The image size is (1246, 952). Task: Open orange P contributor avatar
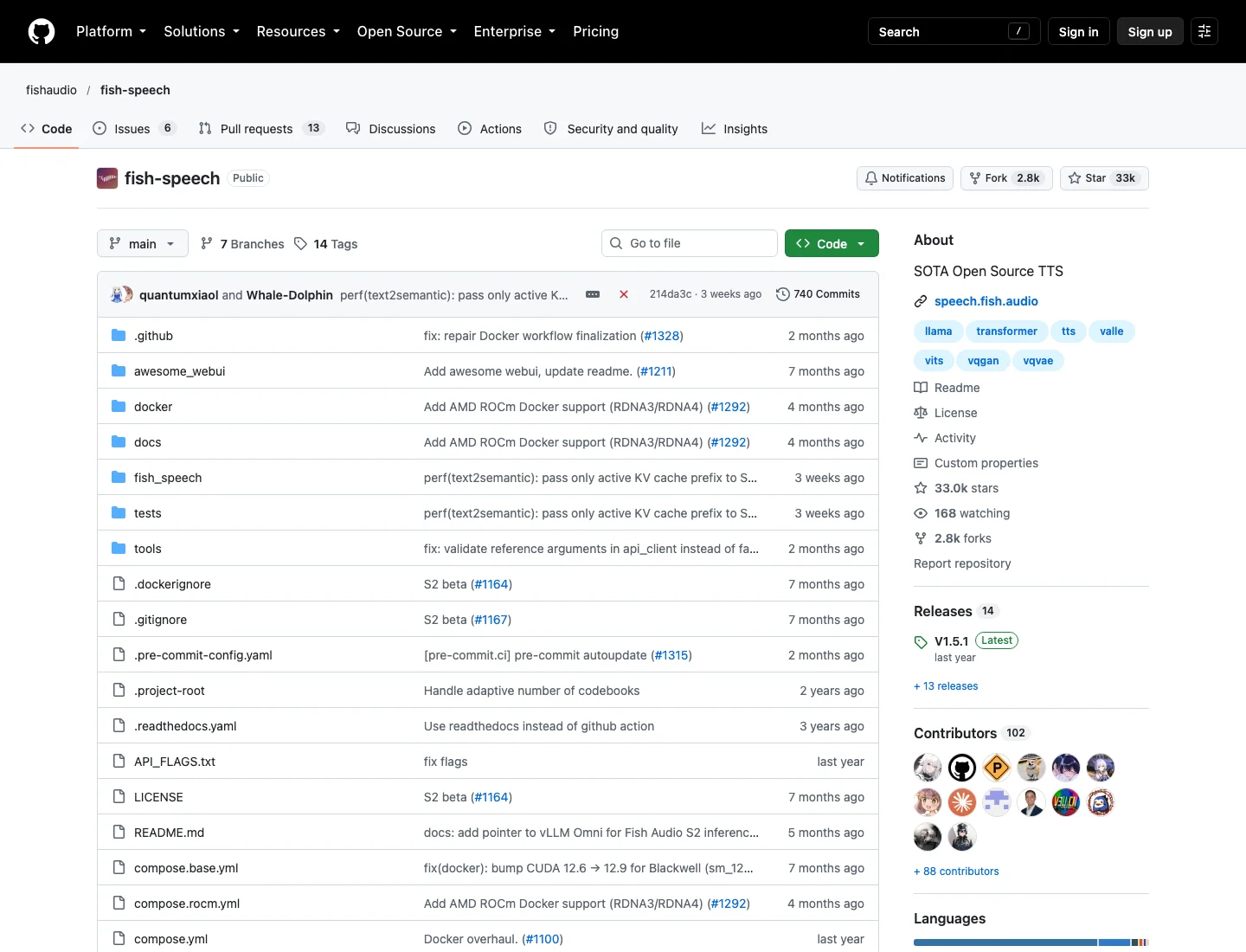tap(997, 768)
